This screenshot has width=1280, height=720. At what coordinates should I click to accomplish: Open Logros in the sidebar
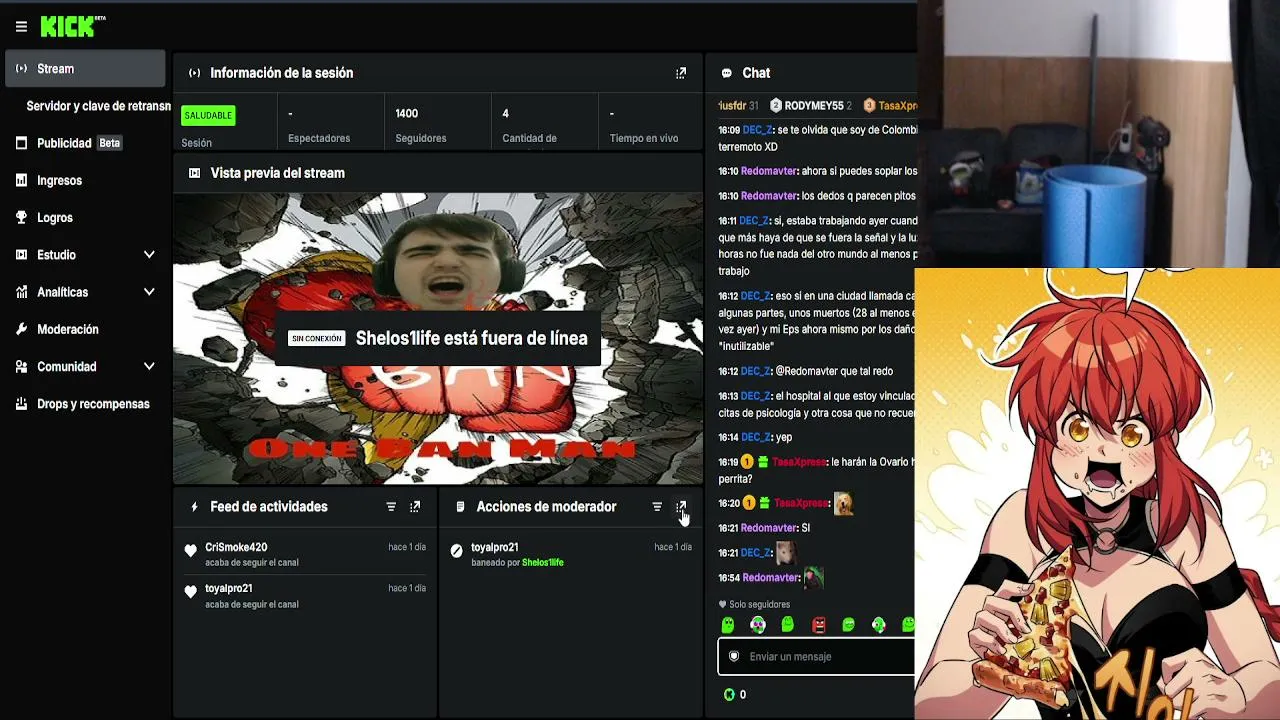coord(55,218)
